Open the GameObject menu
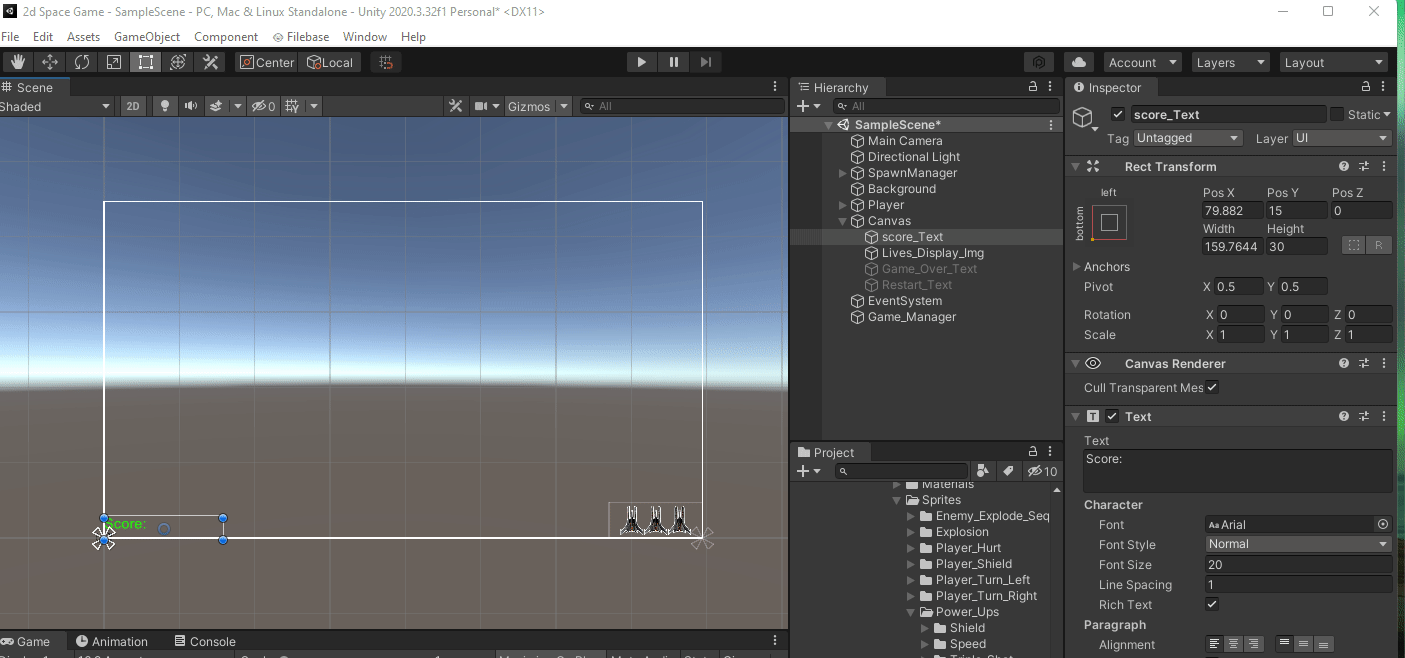 pos(147,36)
